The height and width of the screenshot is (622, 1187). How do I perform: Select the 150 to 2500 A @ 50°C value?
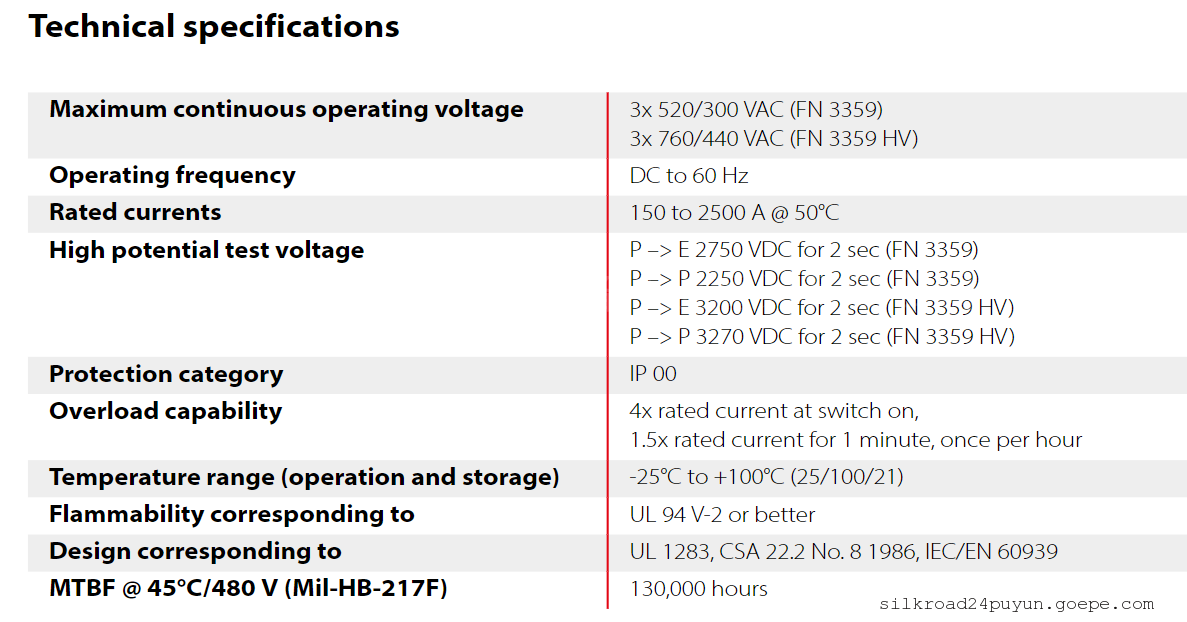[733, 213]
